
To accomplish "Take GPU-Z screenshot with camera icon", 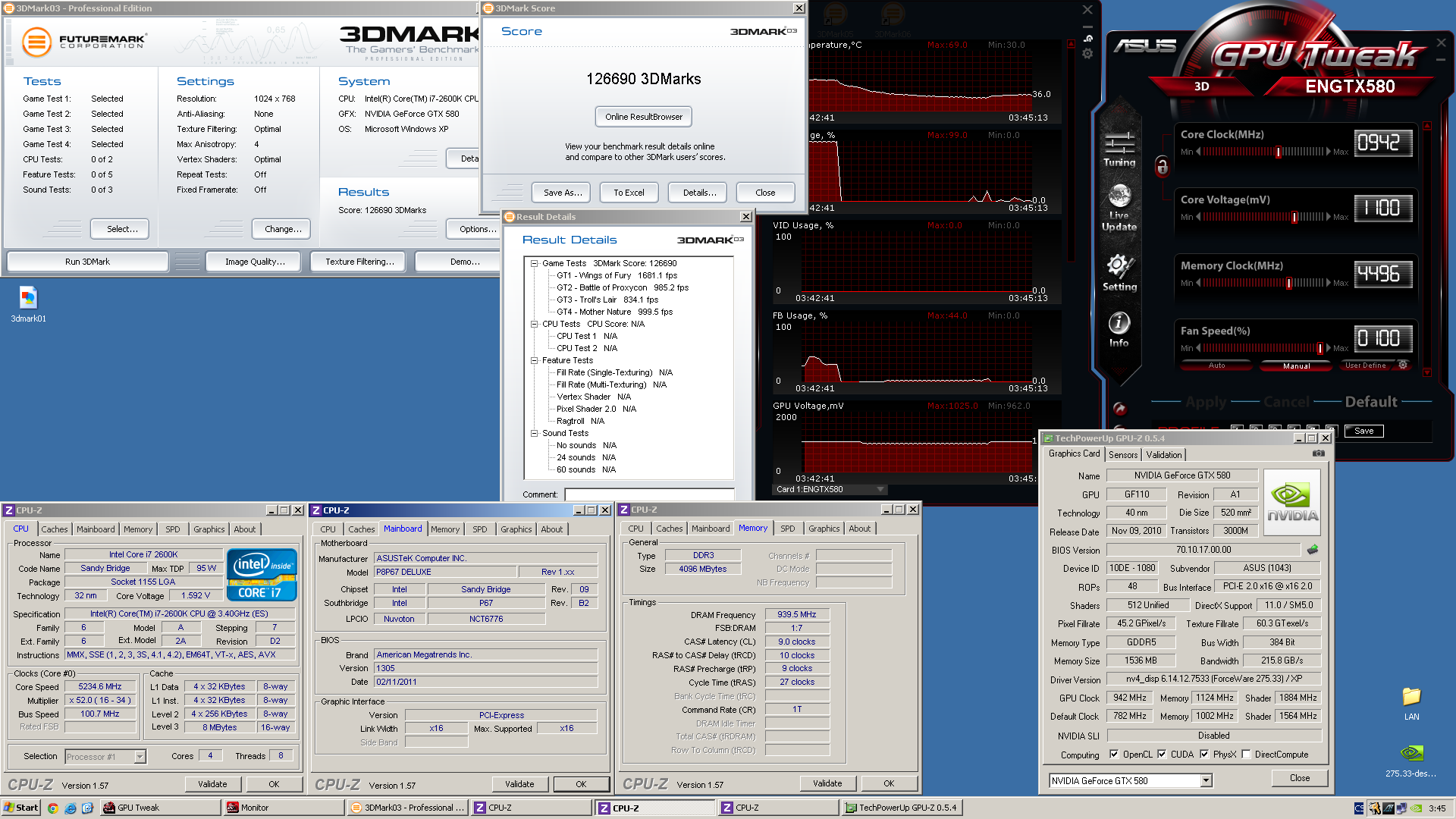I will [1319, 453].
